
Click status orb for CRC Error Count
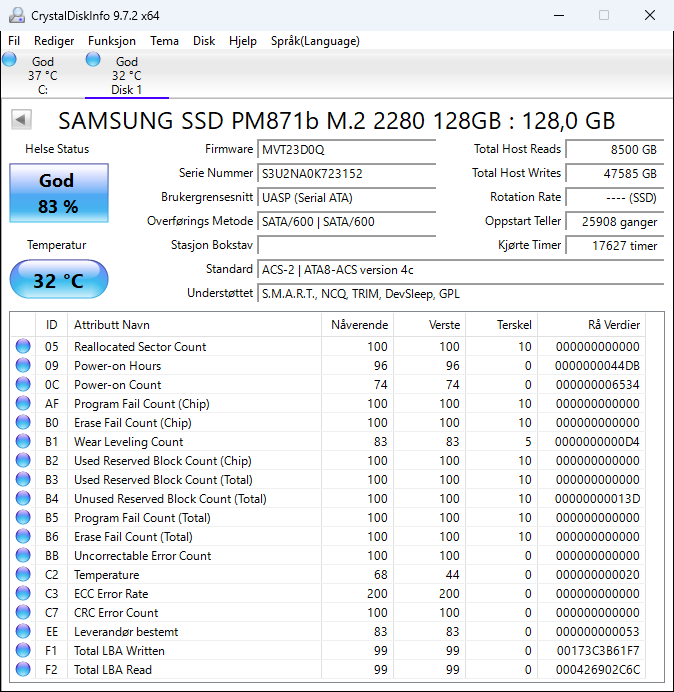tap(23, 612)
